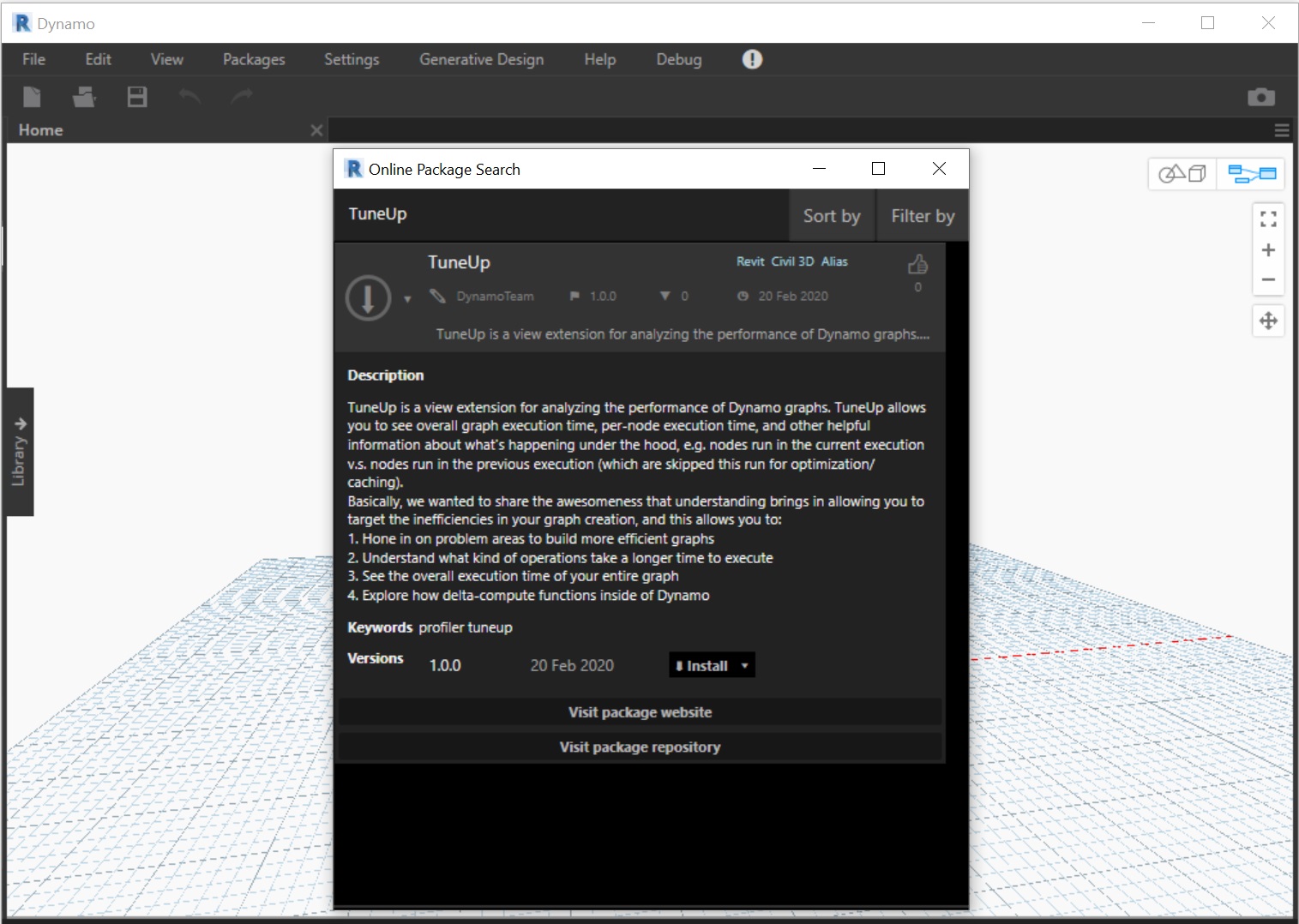Open the notifications exclamation icon in menu bar

[x=752, y=59]
